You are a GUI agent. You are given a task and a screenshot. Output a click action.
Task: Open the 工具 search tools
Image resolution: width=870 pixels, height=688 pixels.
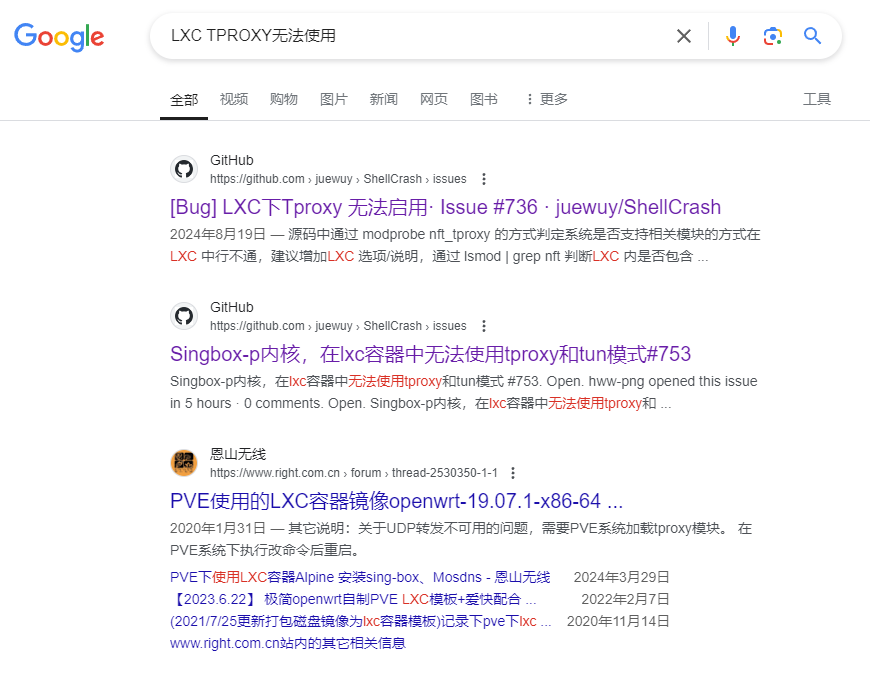(817, 99)
